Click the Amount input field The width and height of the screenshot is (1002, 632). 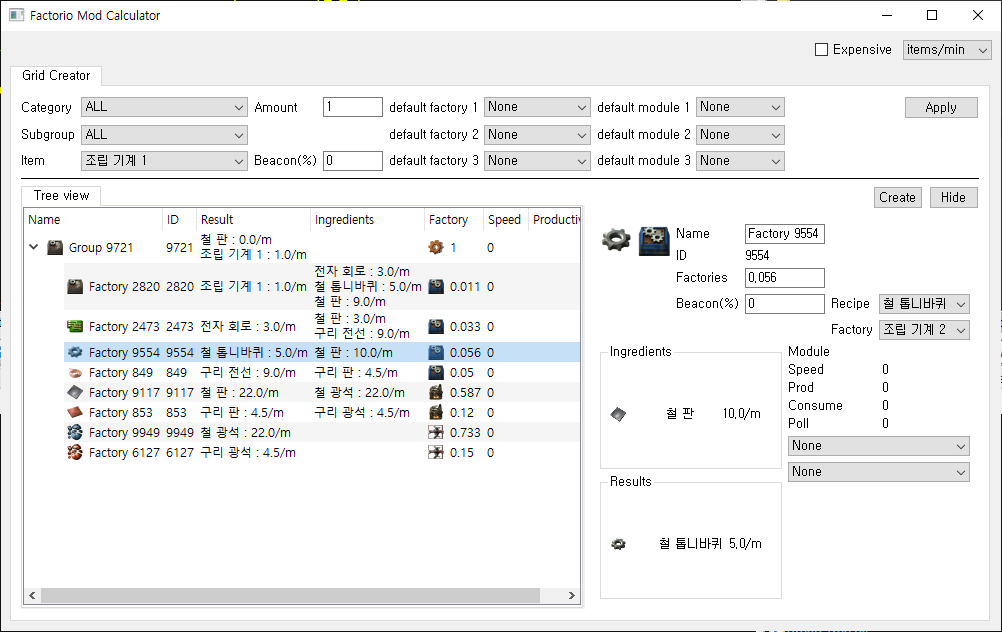tap(353, 107)
